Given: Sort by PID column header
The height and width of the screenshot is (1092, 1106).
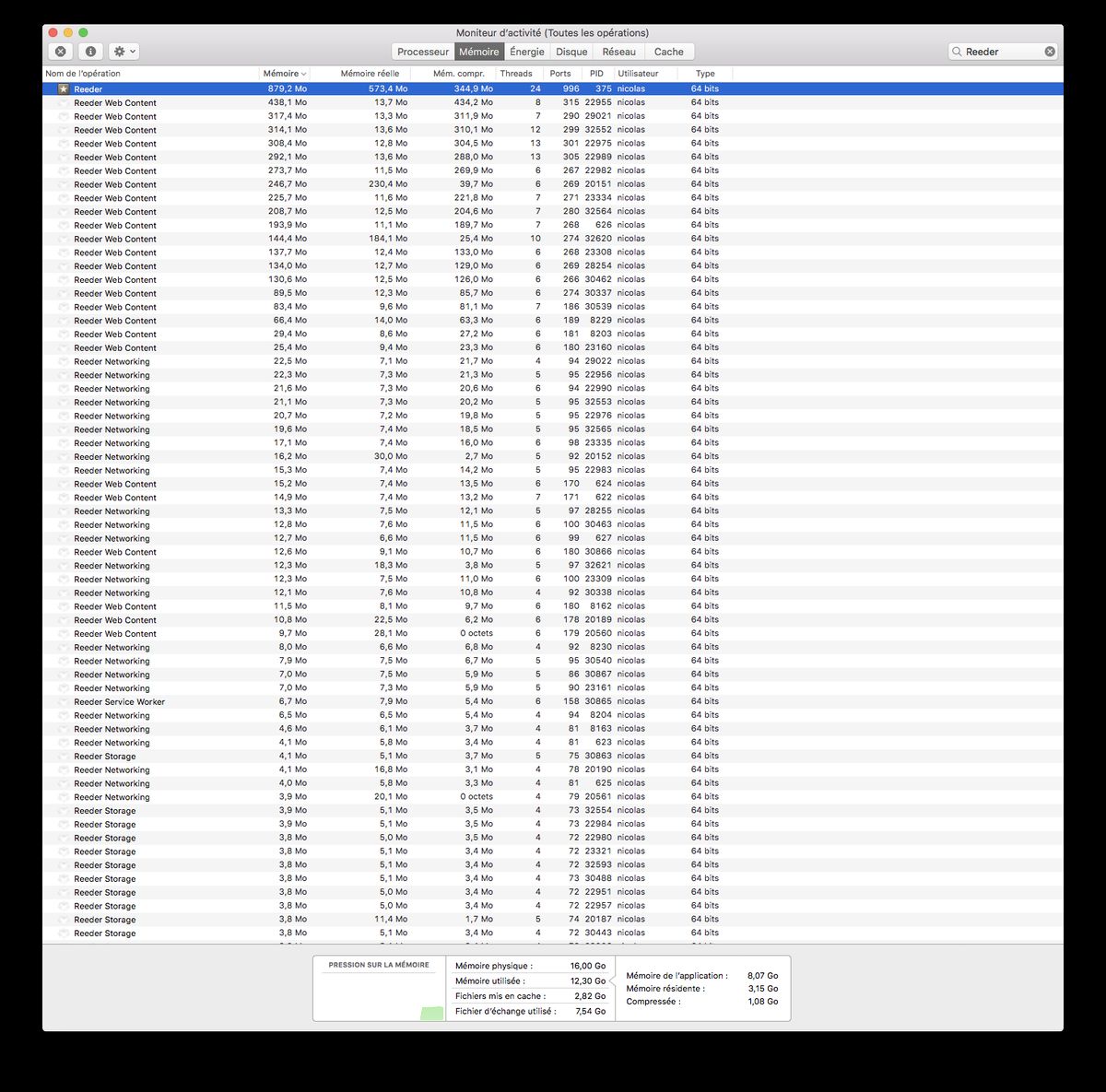Looking at the screenshot, I should click(597, 74).
